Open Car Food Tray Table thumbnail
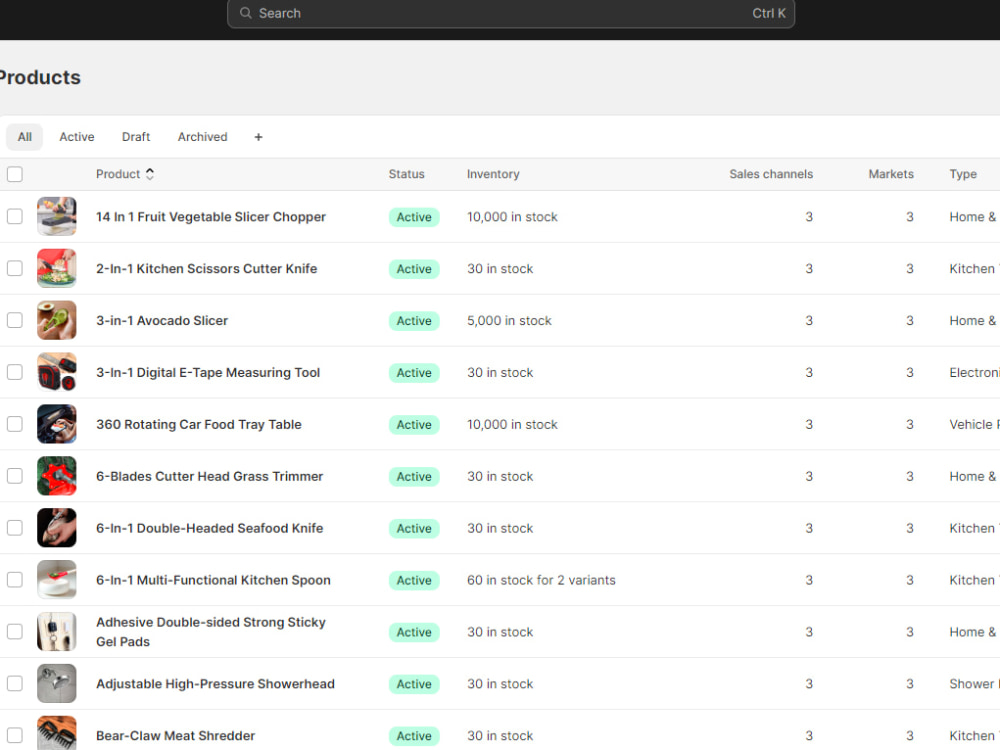The height and width of the screenshot is (750, 1000). coord(57,424)
